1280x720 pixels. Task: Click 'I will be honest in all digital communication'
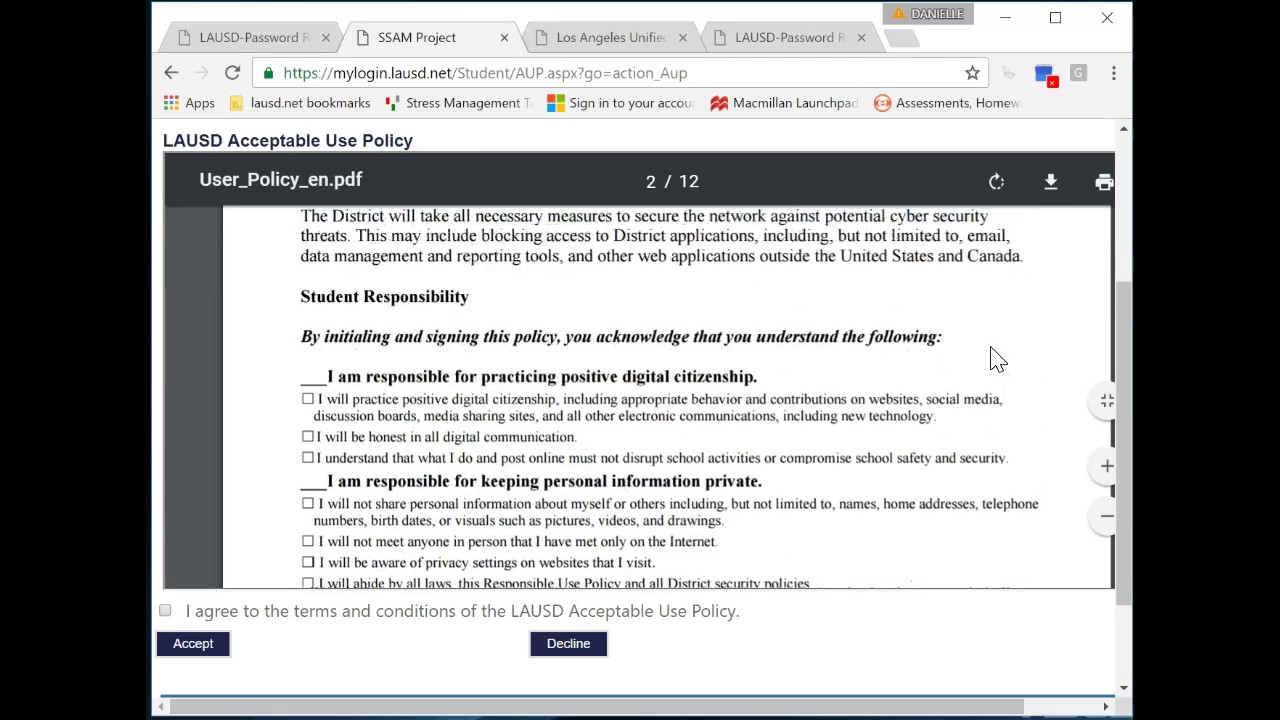pyautogui.click(x=446, y=437)
